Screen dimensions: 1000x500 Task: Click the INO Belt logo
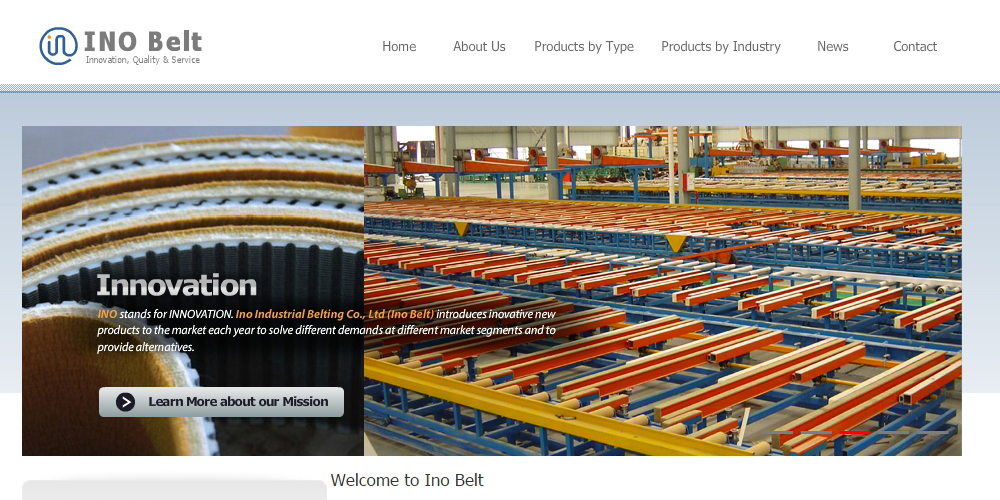(x=121, y=46)
